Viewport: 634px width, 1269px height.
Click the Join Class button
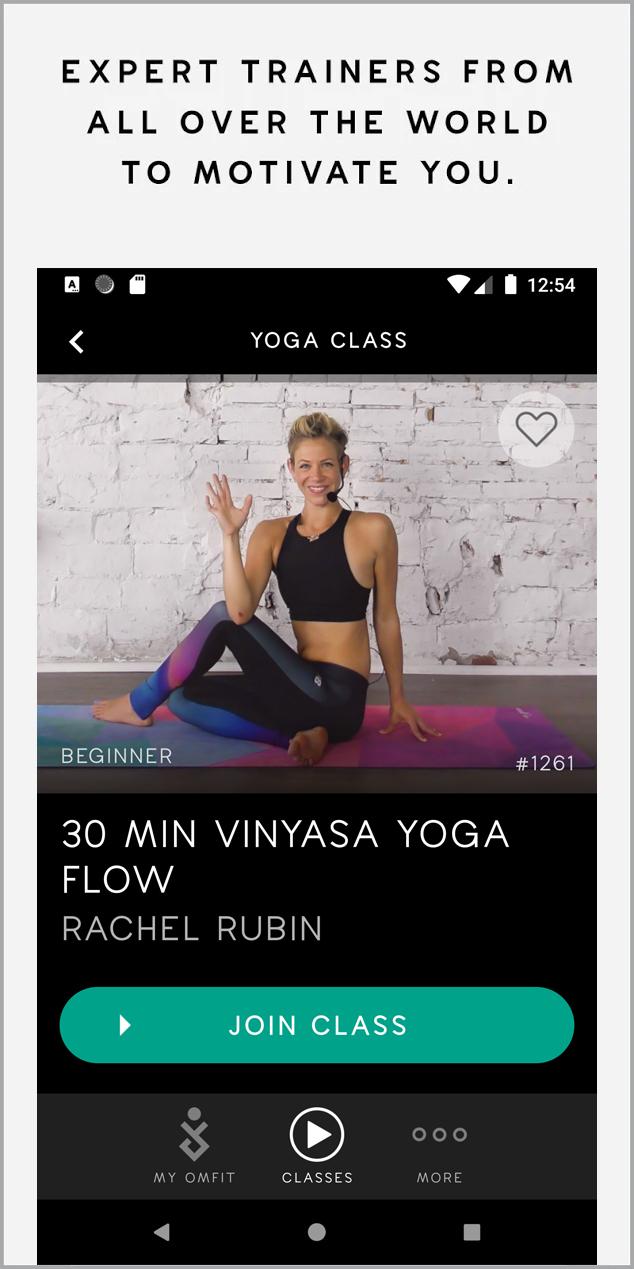click(x=317, y=1025)
